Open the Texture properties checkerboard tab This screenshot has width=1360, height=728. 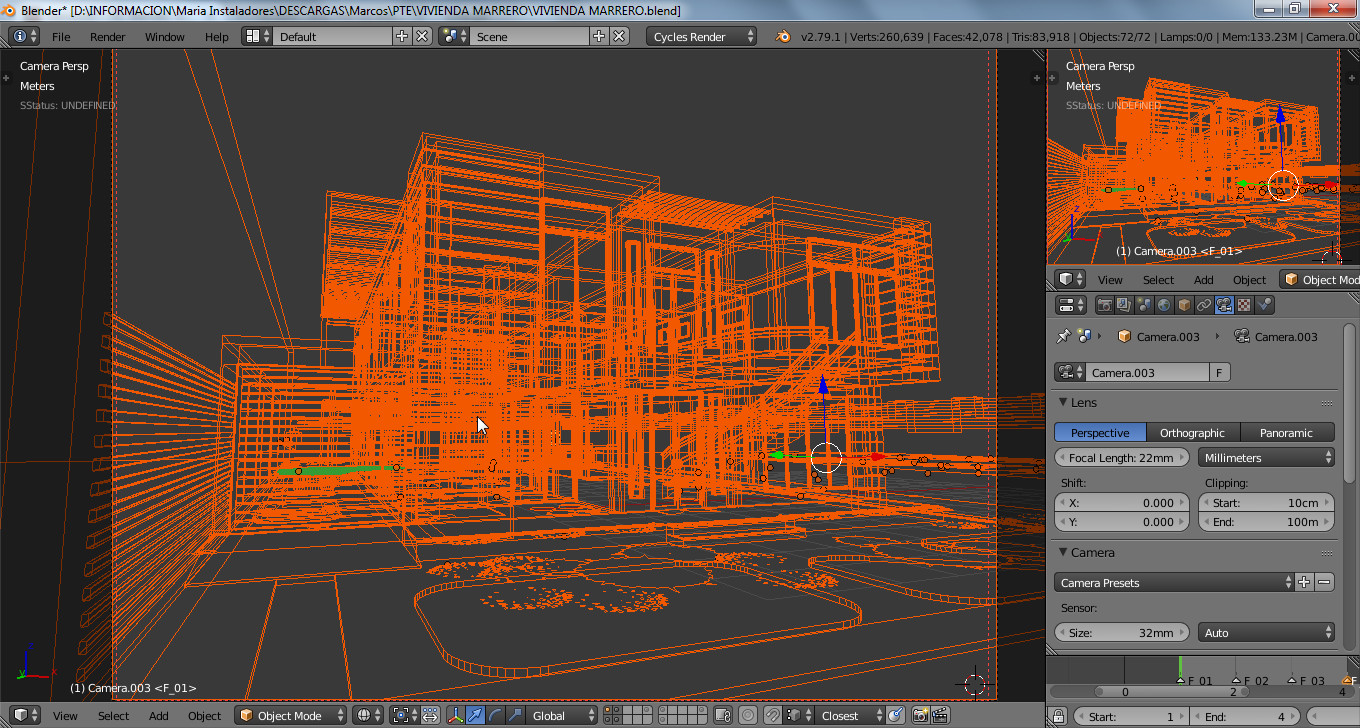tap(1244, 305)
